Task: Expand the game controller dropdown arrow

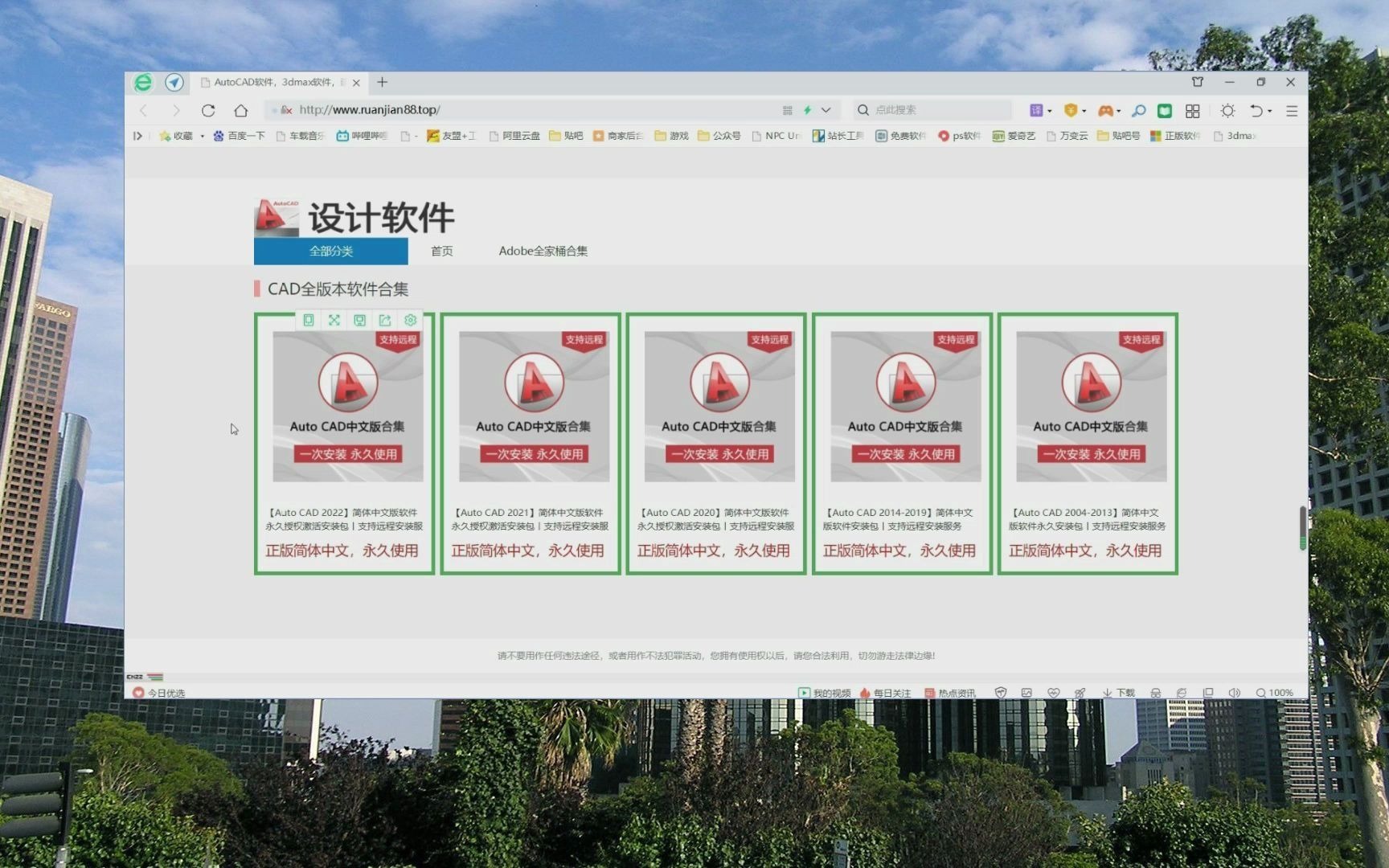Action: 1119,111
